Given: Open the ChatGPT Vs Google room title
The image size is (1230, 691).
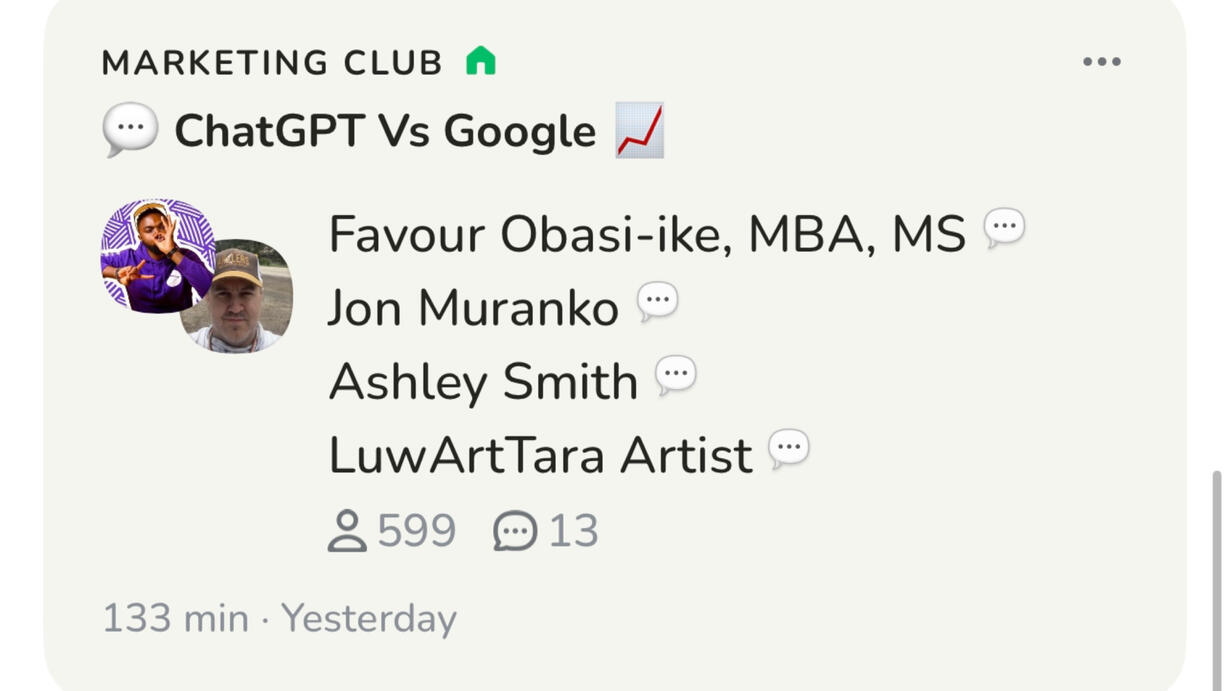Looking at the screenshot, I should click(385, 132).
